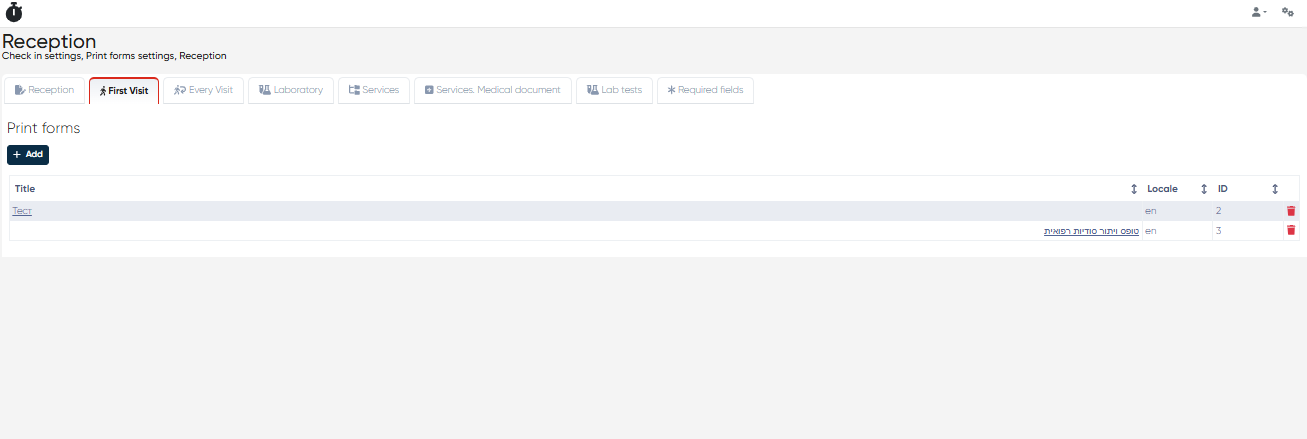
Task: Sort table by Locale column arrows
Action: 1204,189
